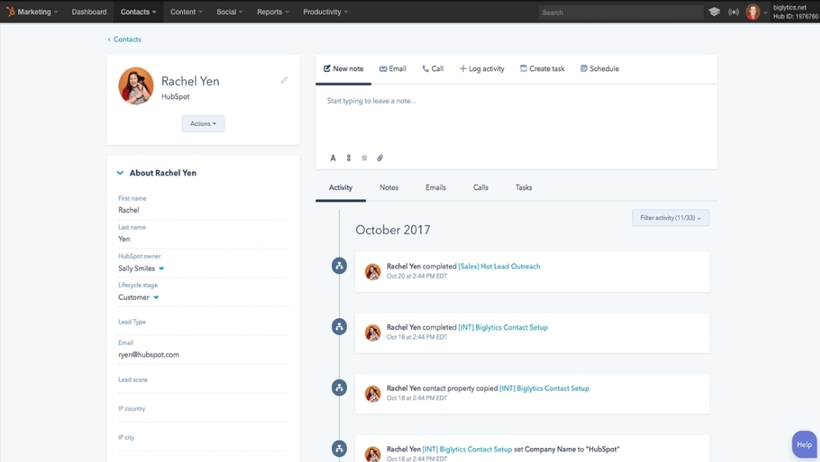This screenshot has width=820, height=462.
Task: Attach a file with the paperclip icon
Action: [380, 158]
